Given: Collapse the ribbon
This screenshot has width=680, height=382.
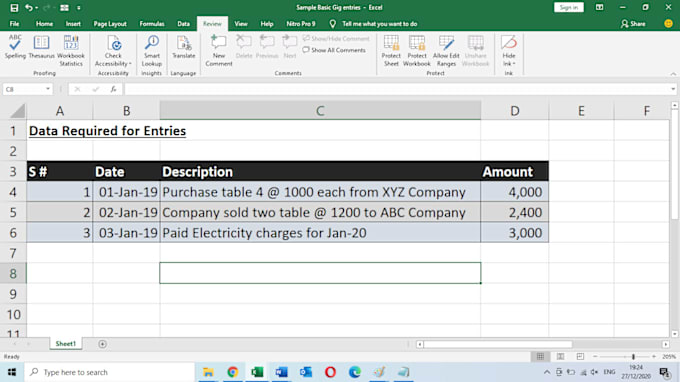Looking at the screenshot, I should click(x=673, y=74).
